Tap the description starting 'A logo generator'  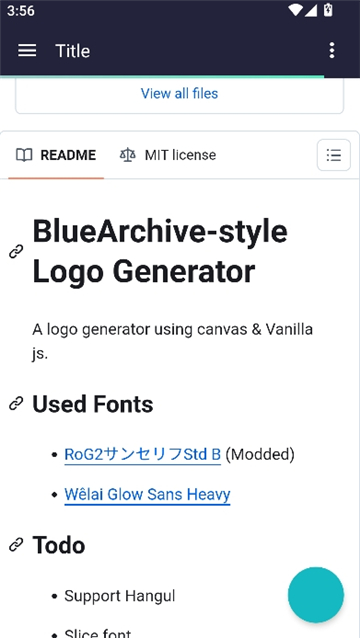click(172, 341)
